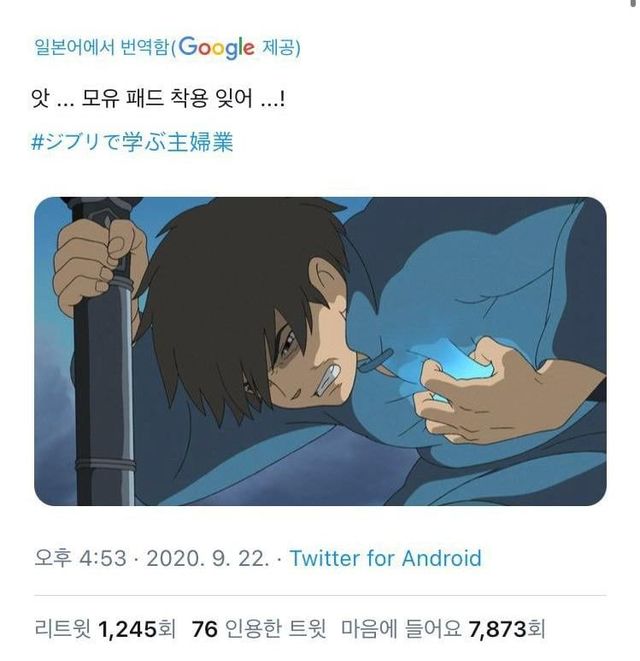
Task: Click the Google logo
Action: click(217, 47)
